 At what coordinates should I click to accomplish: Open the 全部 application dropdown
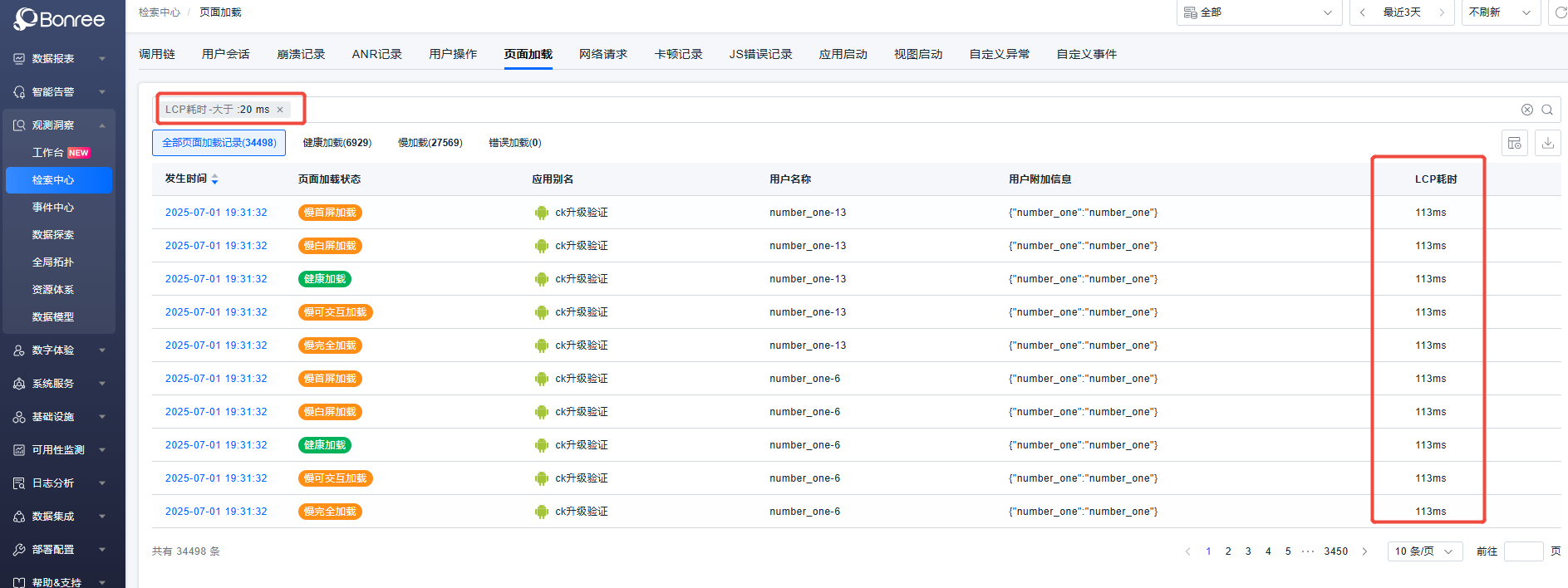pos(1258,12)
